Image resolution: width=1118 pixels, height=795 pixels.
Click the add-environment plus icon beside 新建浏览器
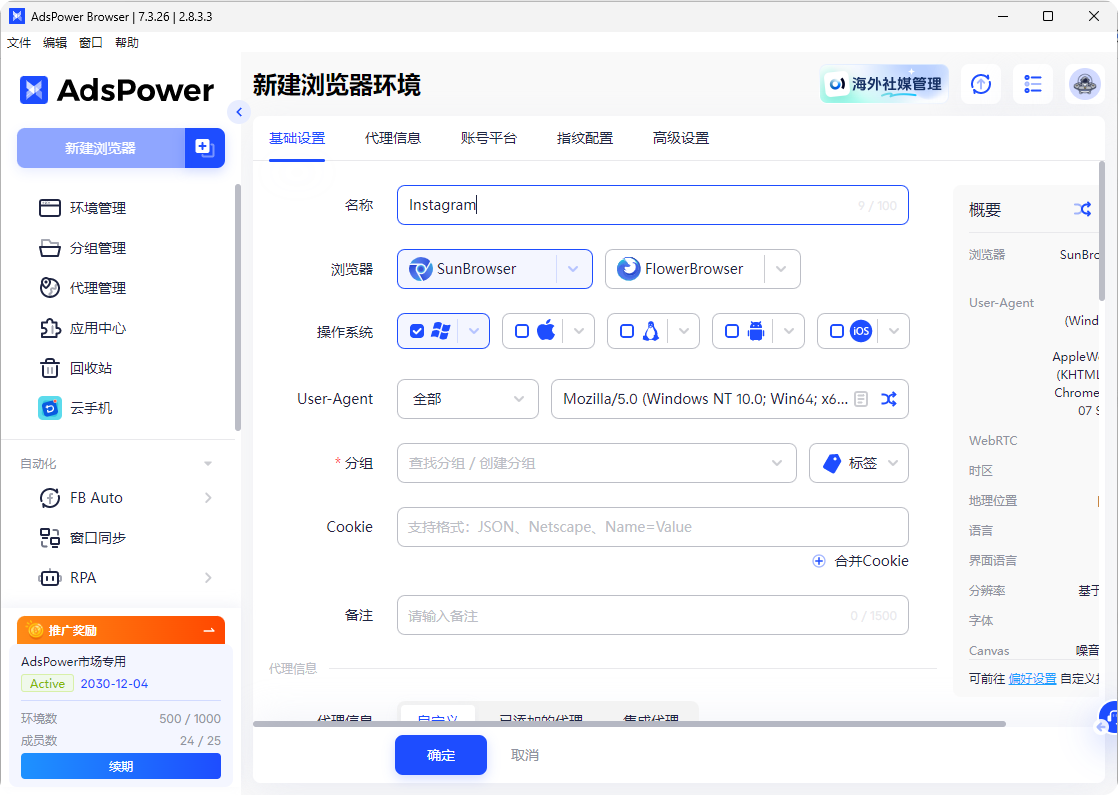click(204, 147)
